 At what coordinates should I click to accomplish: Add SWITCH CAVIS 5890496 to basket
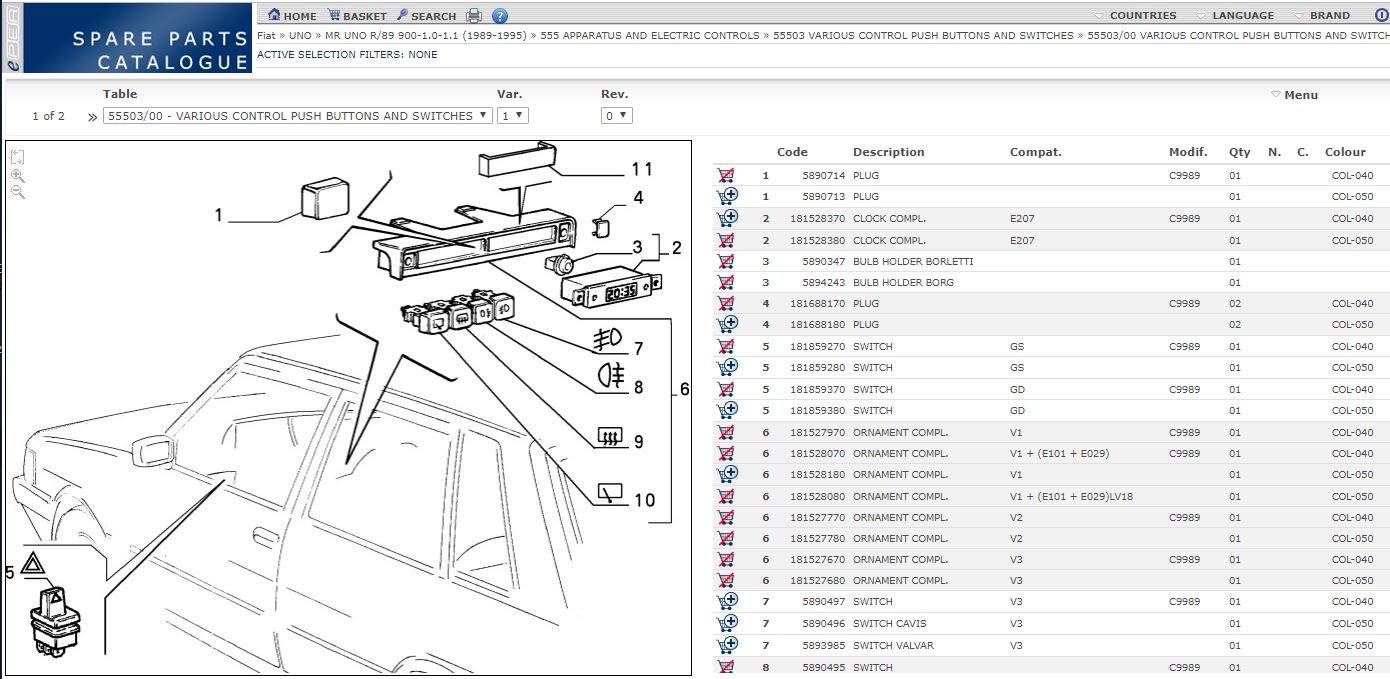[727, 623]
